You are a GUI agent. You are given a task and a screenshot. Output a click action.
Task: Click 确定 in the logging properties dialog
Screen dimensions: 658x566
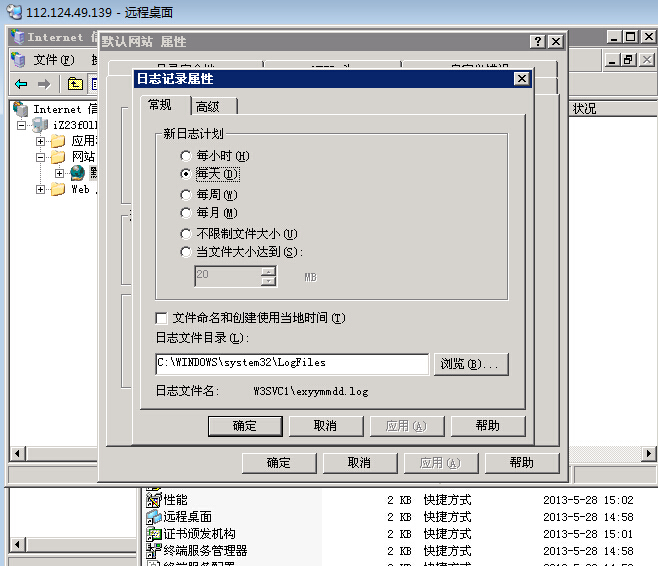click(244, 426)
